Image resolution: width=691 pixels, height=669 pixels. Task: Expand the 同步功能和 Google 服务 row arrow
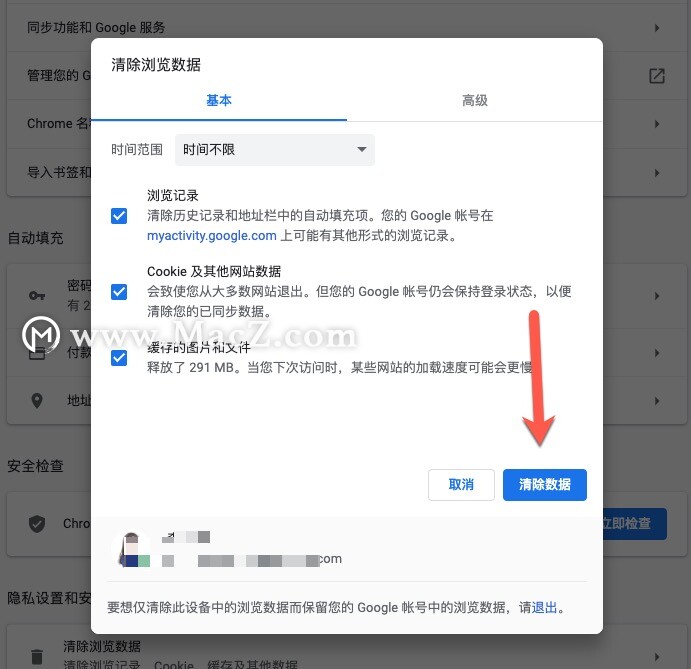657,28
